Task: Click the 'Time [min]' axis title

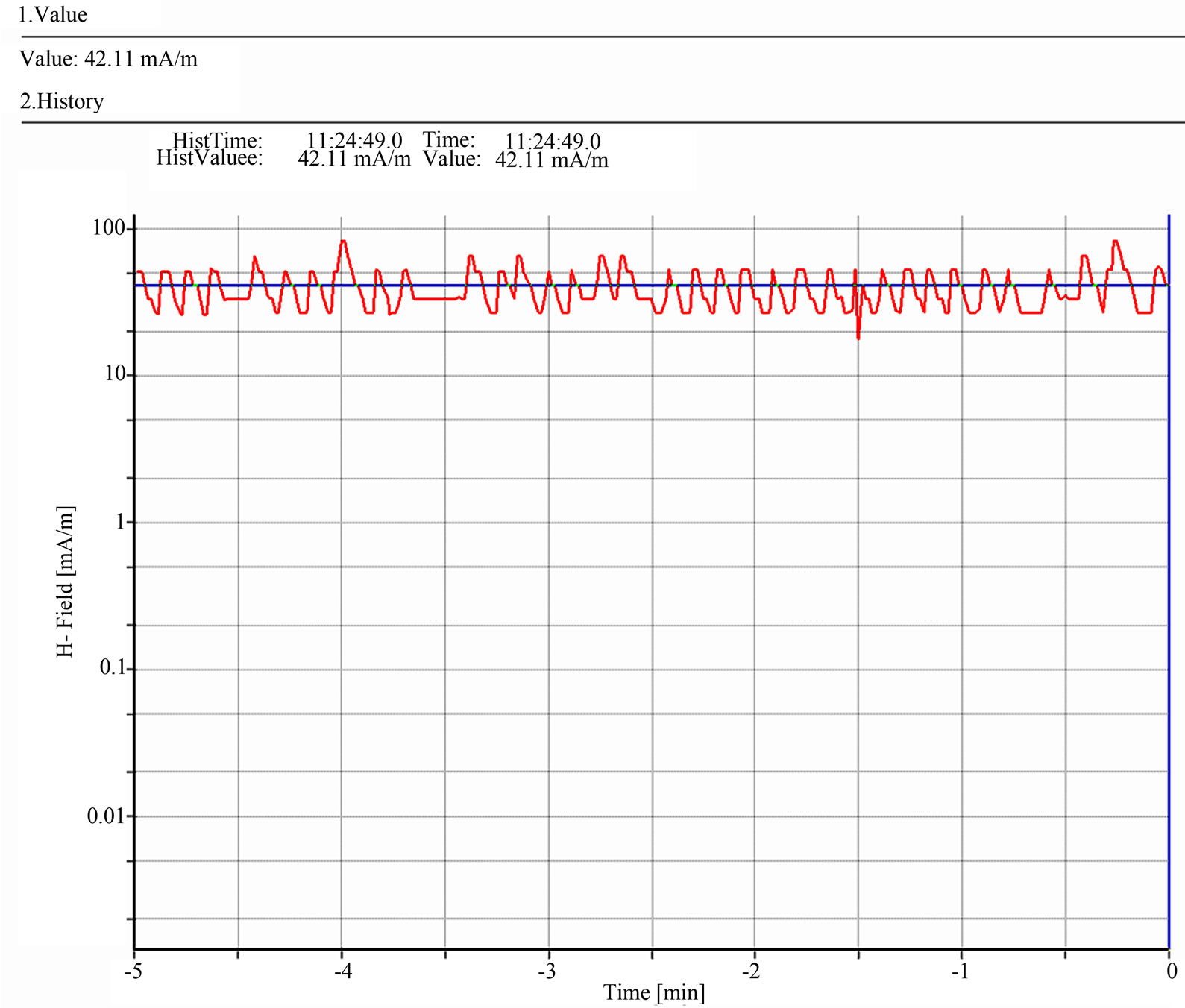Action: coord(654,993)
